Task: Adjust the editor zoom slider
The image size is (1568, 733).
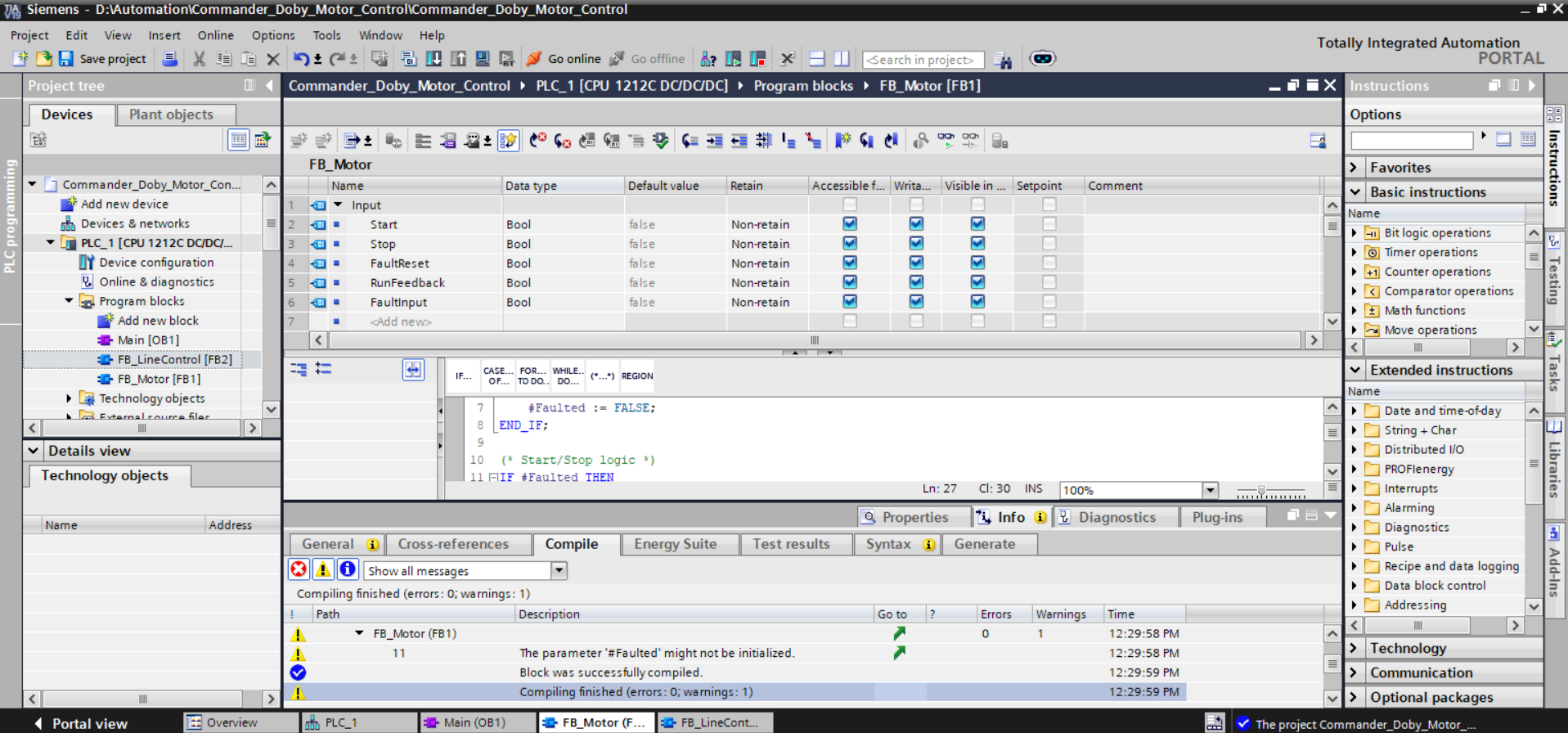Action: point(1261,491)
